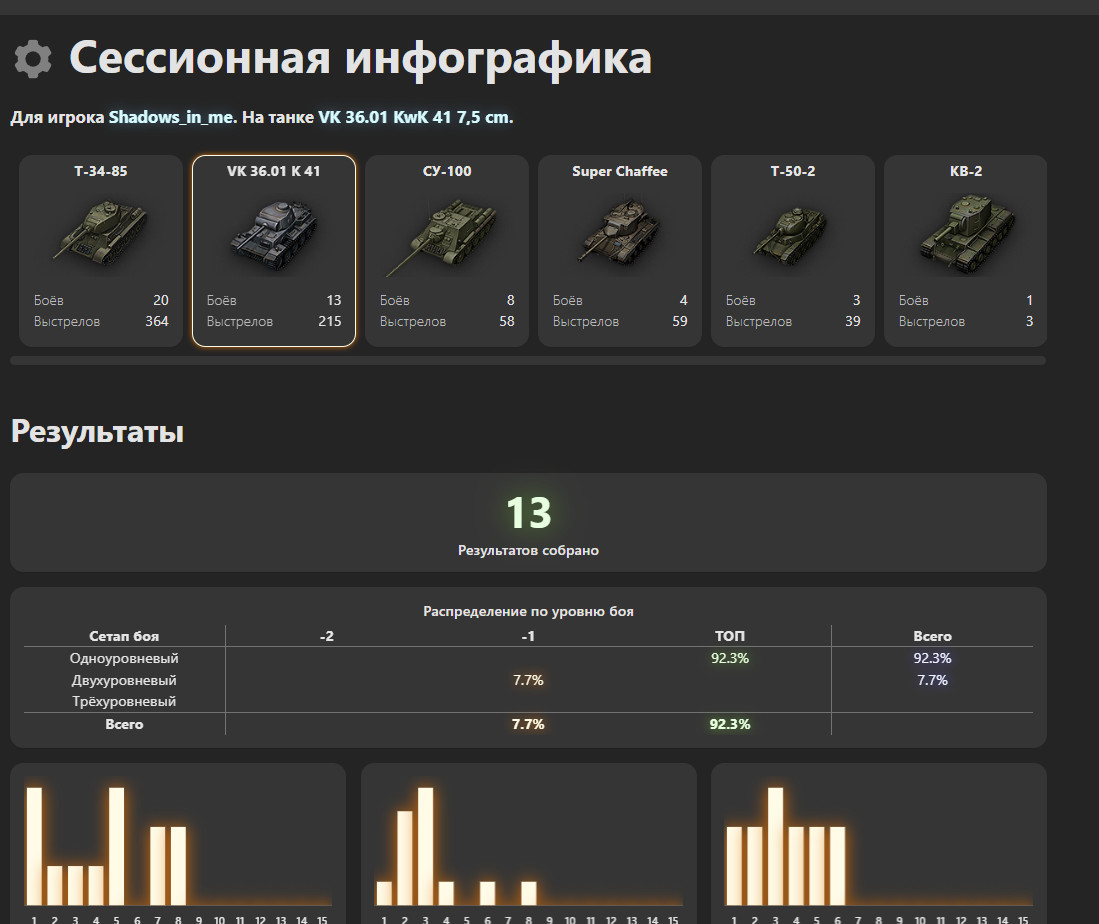Screen dimensions: 1099x924
Task: Click the Сетап боя column header
Action: click(x=124, y=636)
